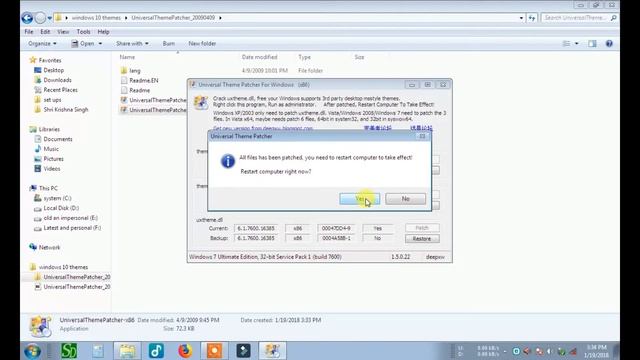Expand the Share with dropdown
This screenshot has height=360, width=640.
[132, 43]
